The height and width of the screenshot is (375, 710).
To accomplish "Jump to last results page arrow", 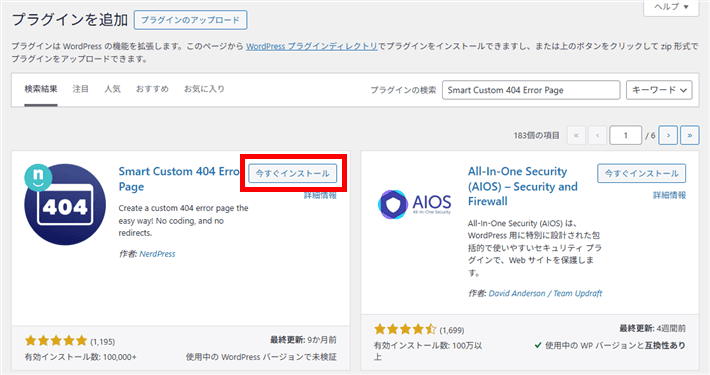I will (690, 135).
